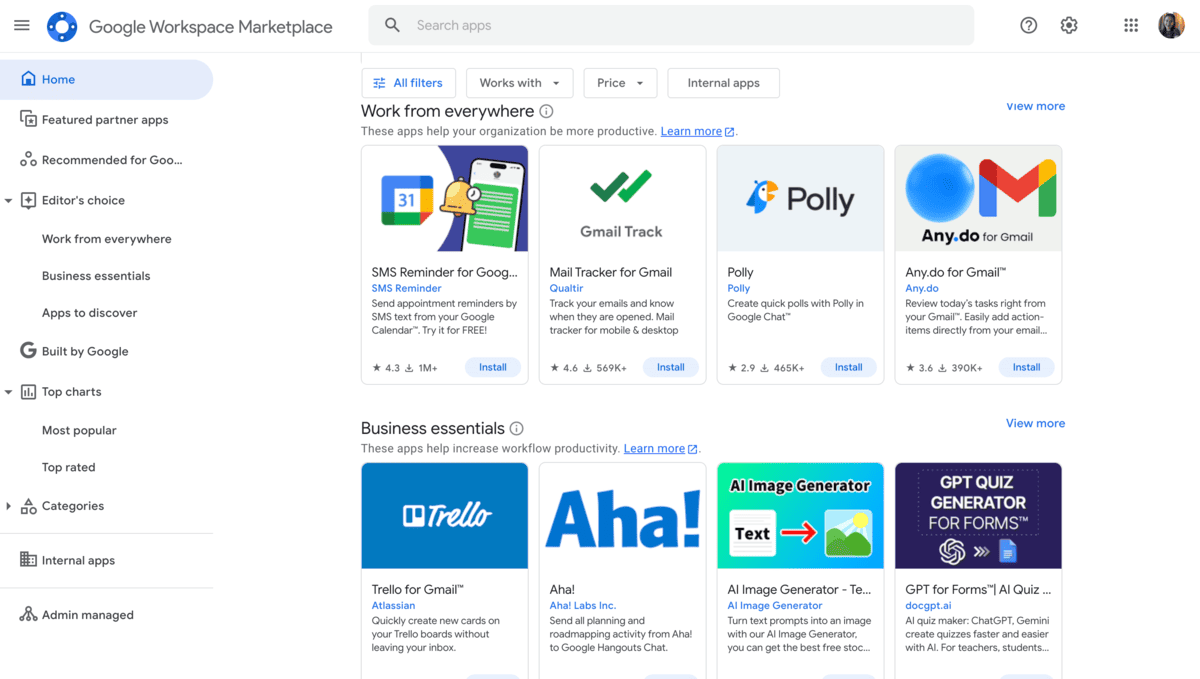
Task: Open the Polly developer link
Action: tap(739, 288)
